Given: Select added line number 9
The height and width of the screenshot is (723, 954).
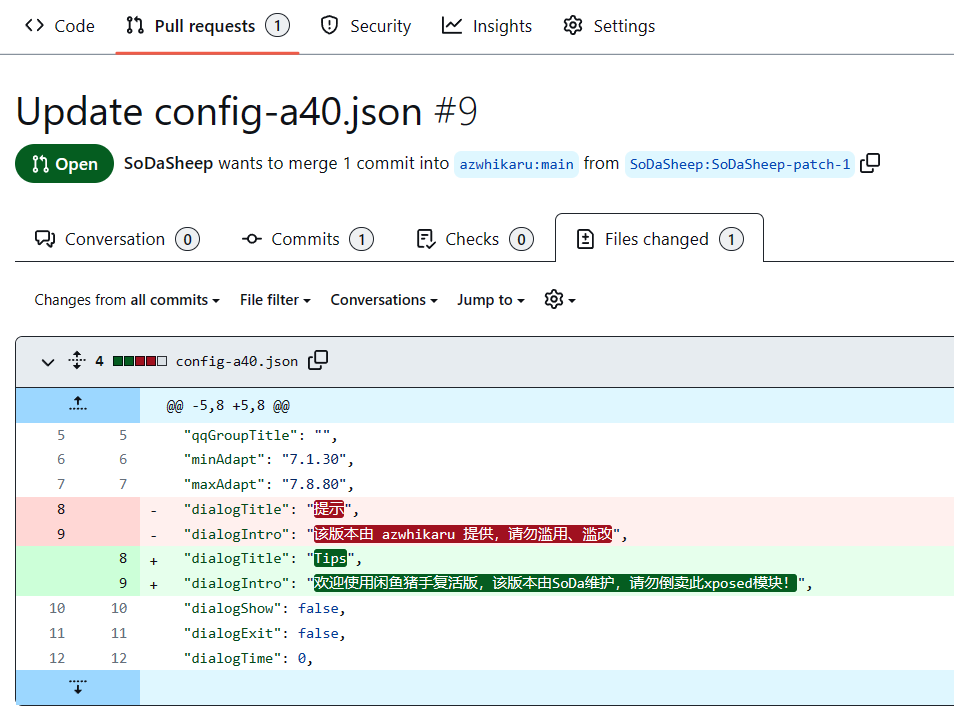Looking at the screenshot, I should point(123,584).
